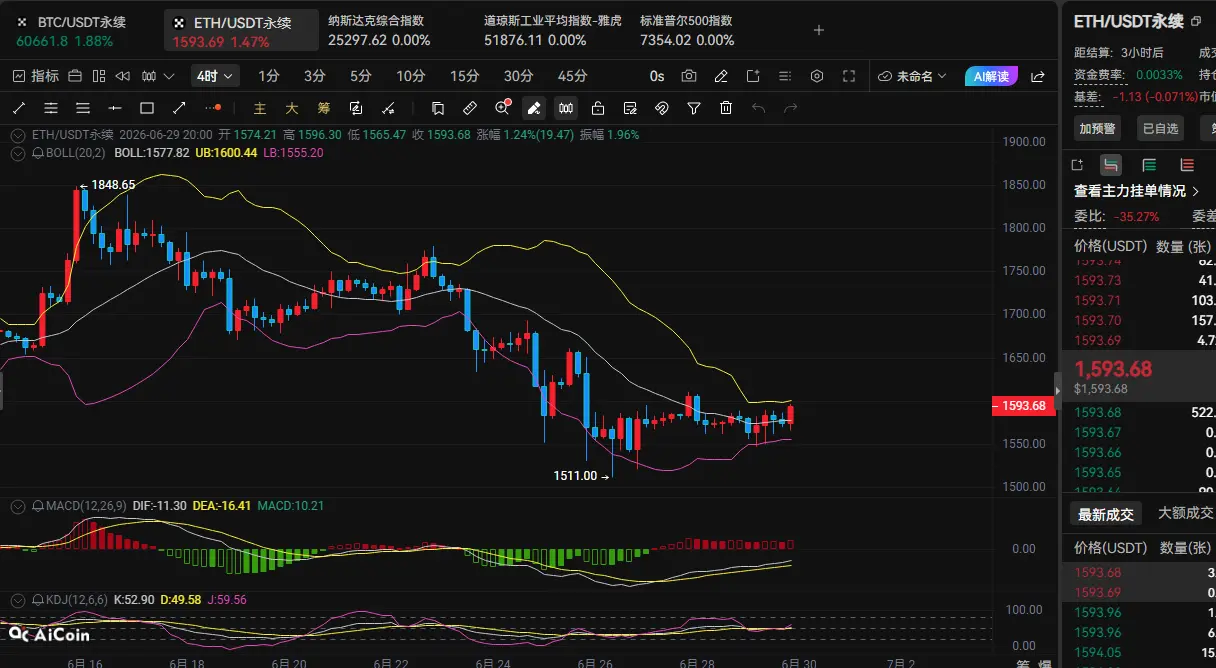
Task: Select the 15分 timeframe
Action: click(464, 76)
